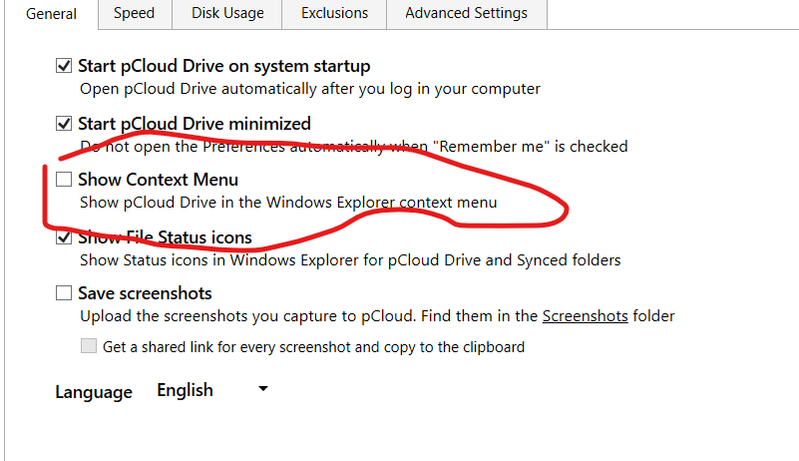Screen dimensions: 799x461
Task: Click the "Open pCloud Drive automatically" description text
Action: 310,89
